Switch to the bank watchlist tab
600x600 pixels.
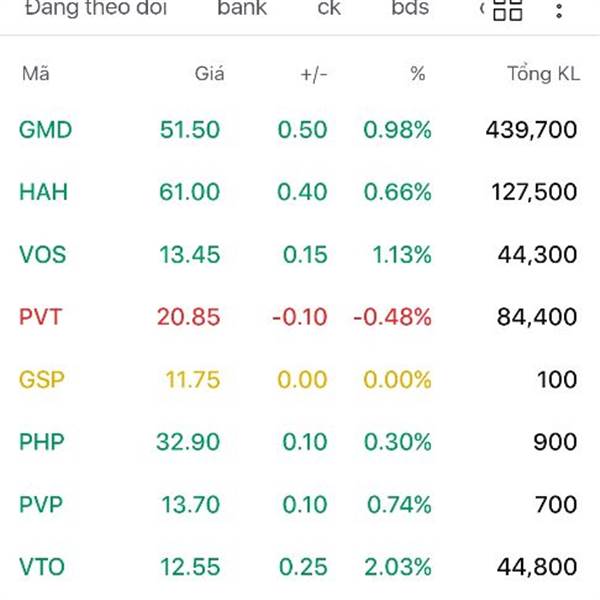[x=242, y=8]
